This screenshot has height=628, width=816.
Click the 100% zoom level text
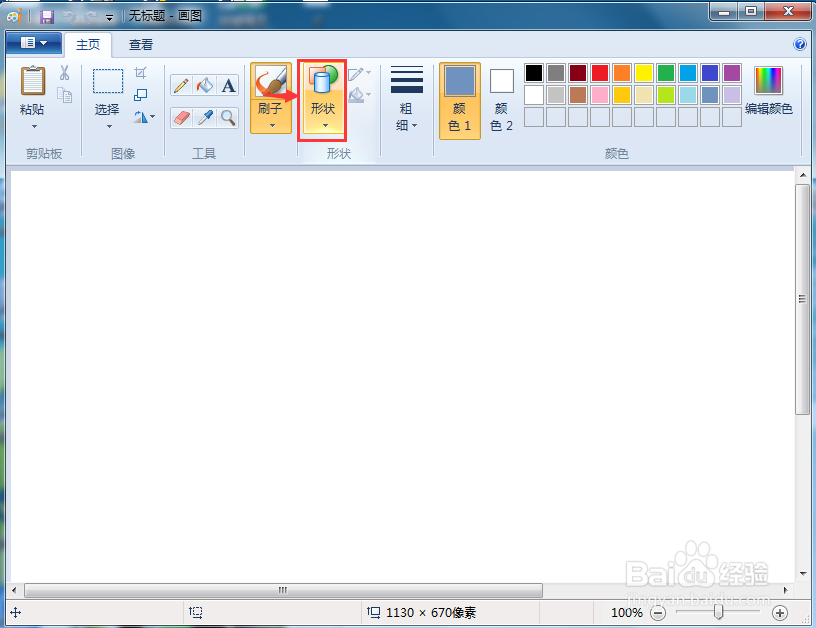tap(627, 613)
